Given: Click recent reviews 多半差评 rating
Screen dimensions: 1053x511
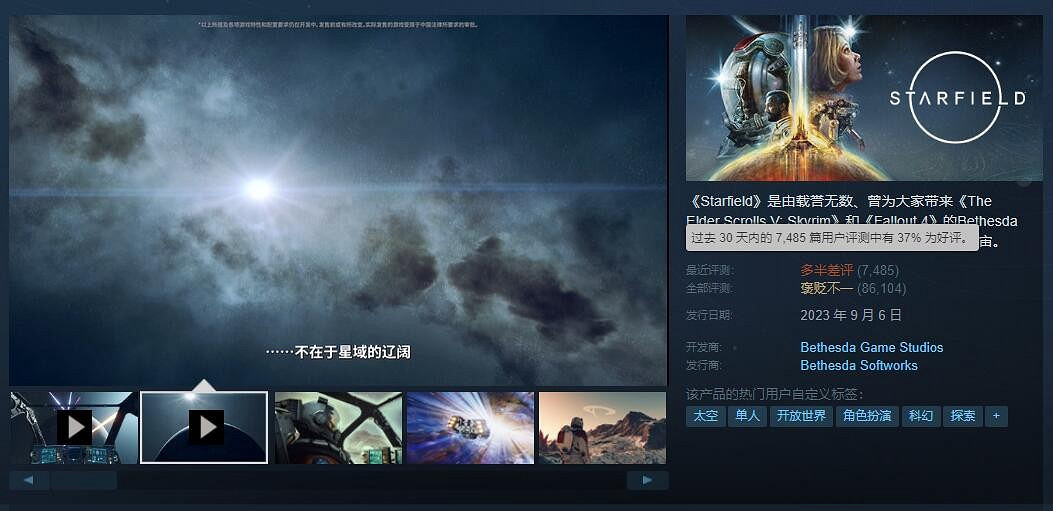Looking at the screenshot, I should (x=827, y=270).
